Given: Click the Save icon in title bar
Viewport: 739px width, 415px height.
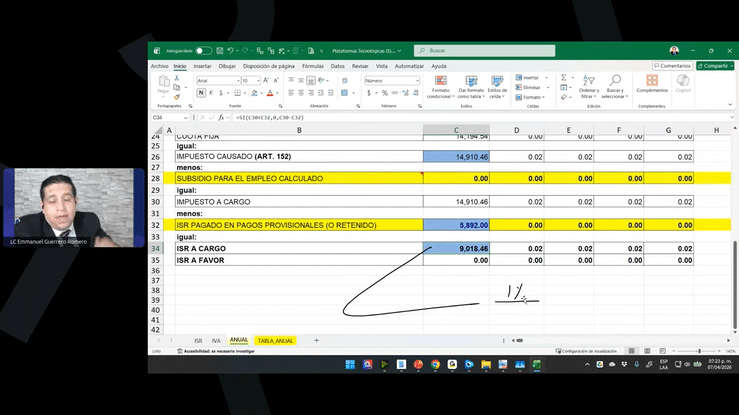Looking at the screenshot, I should [220, 50].
